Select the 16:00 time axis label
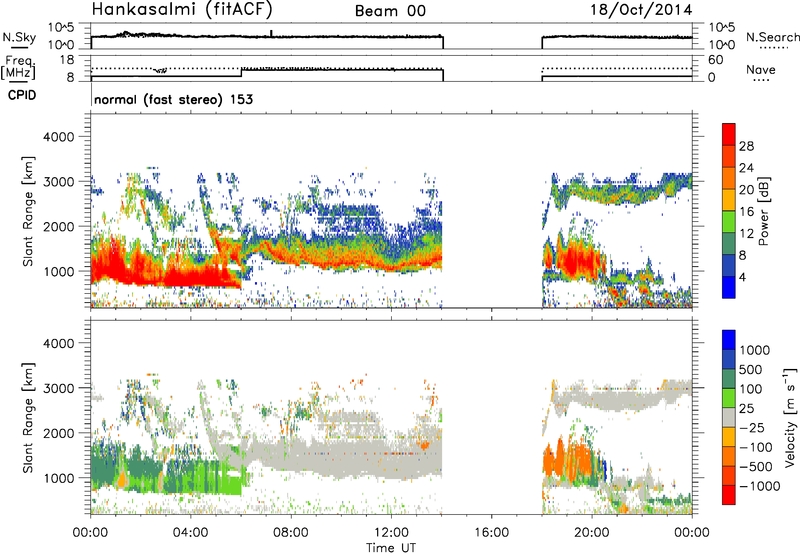The height and width of the screenshot is (554, 800). click(491, 533)
